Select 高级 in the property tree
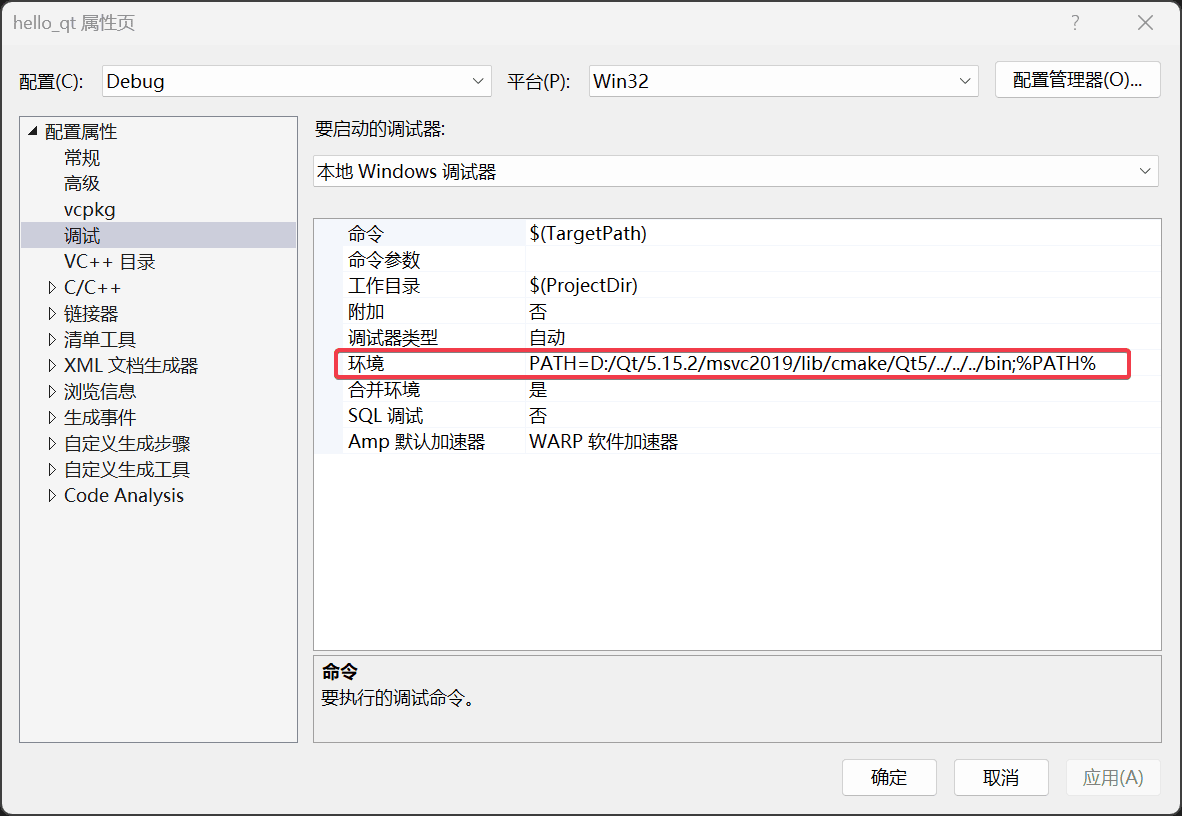Viewport: 1182px width, 816px height. click(x=82, y=184)
